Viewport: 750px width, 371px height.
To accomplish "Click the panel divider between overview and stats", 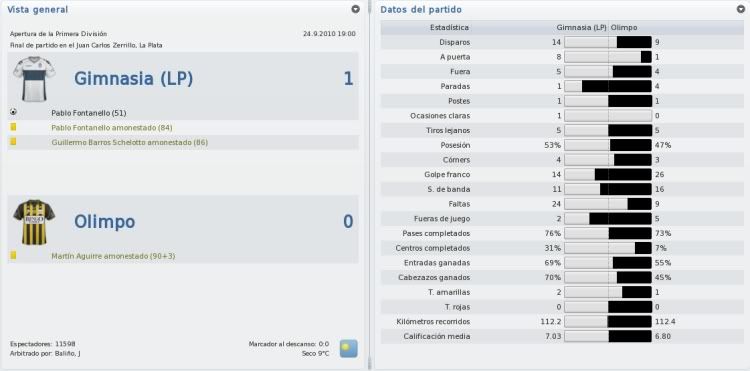I will 369,186.
